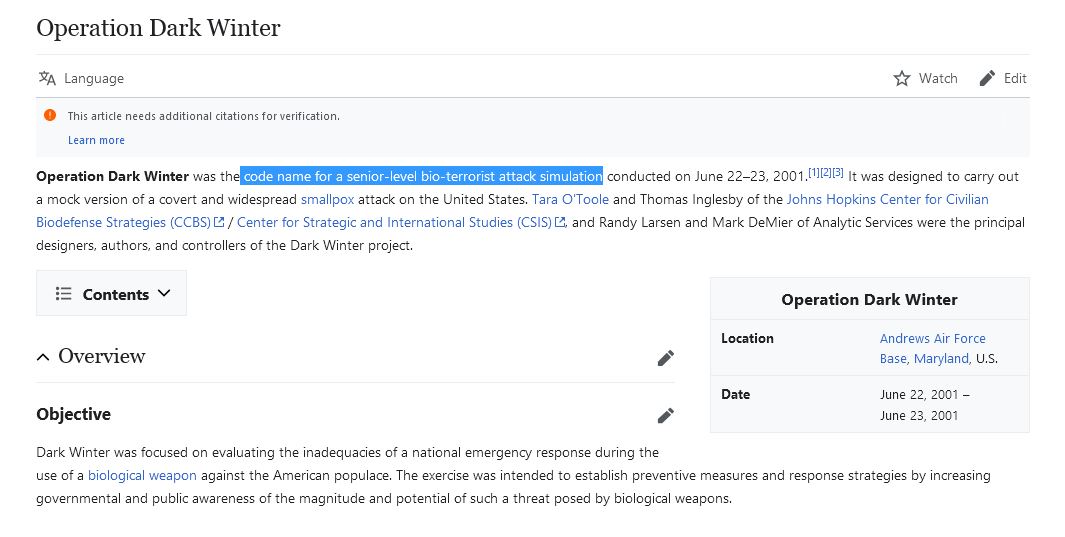The image size is (1065, 537).
Task: Click the Edit pencil icon at top
Action: (x=987, y=78)
